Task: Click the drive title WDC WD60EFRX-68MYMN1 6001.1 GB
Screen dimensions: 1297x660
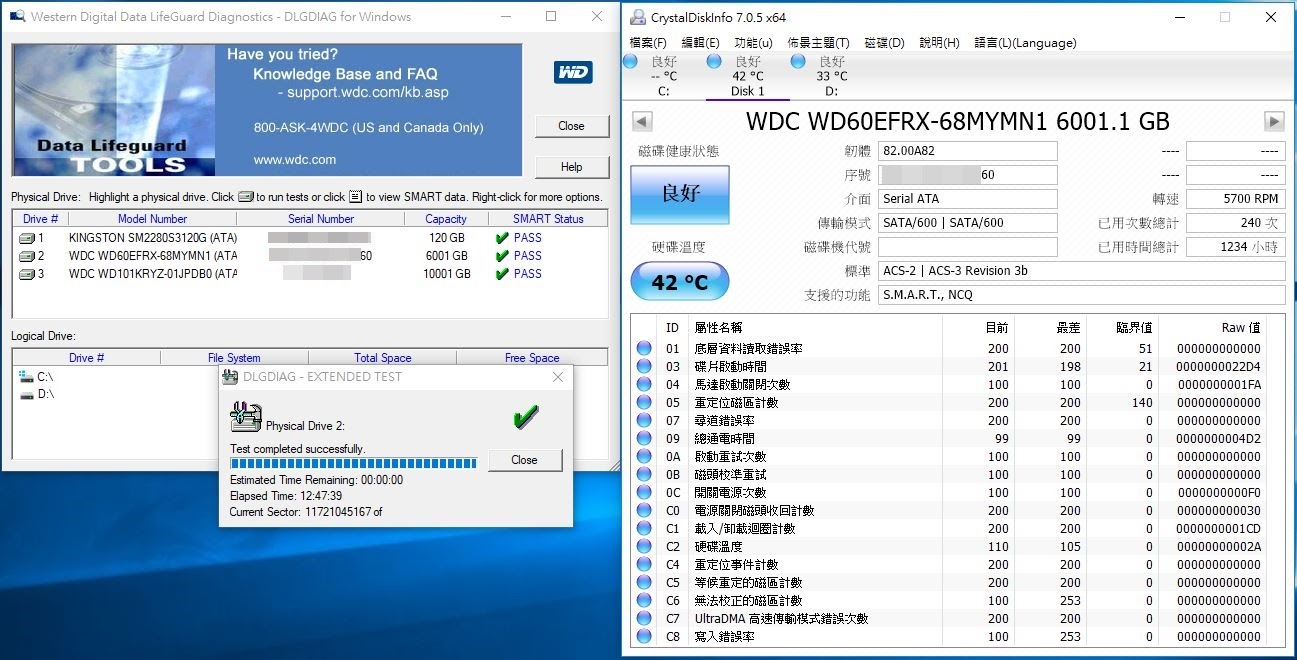Action: click(x=957, y=122)
